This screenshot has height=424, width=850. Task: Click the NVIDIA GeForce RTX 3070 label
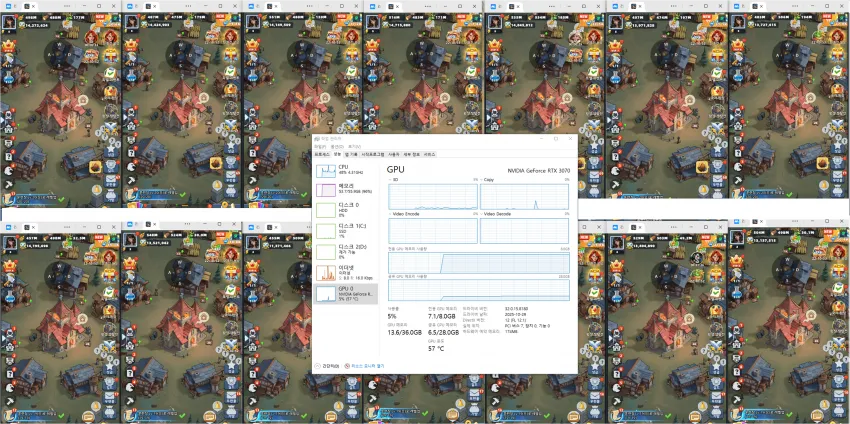(538, 170)
